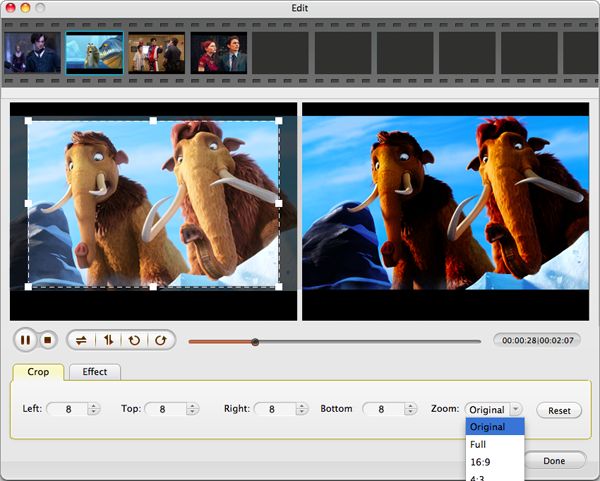
Task: Click bottom-center crop handle
Action: point(153,286)
